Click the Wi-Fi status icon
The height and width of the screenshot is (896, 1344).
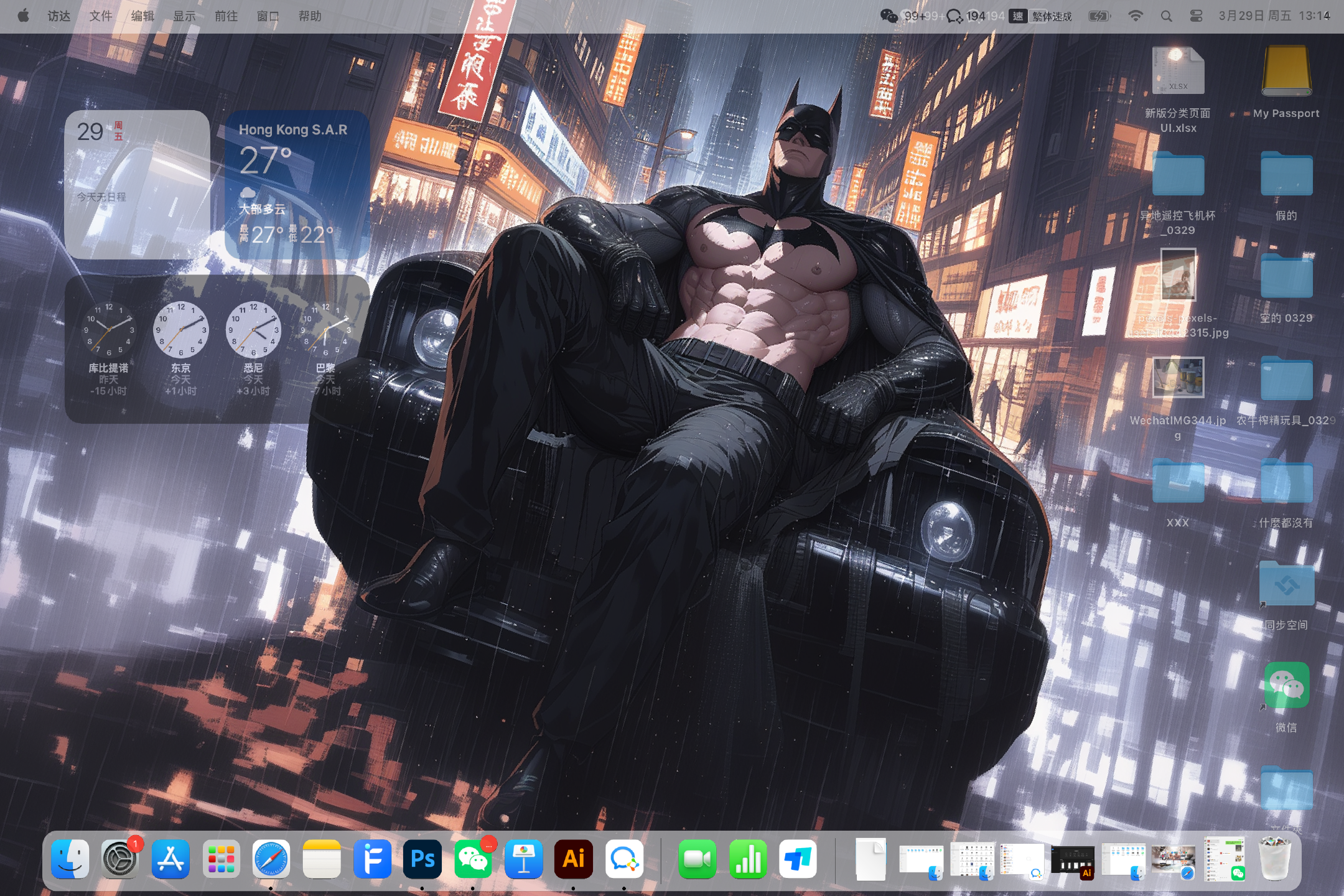click(1136, 16)
